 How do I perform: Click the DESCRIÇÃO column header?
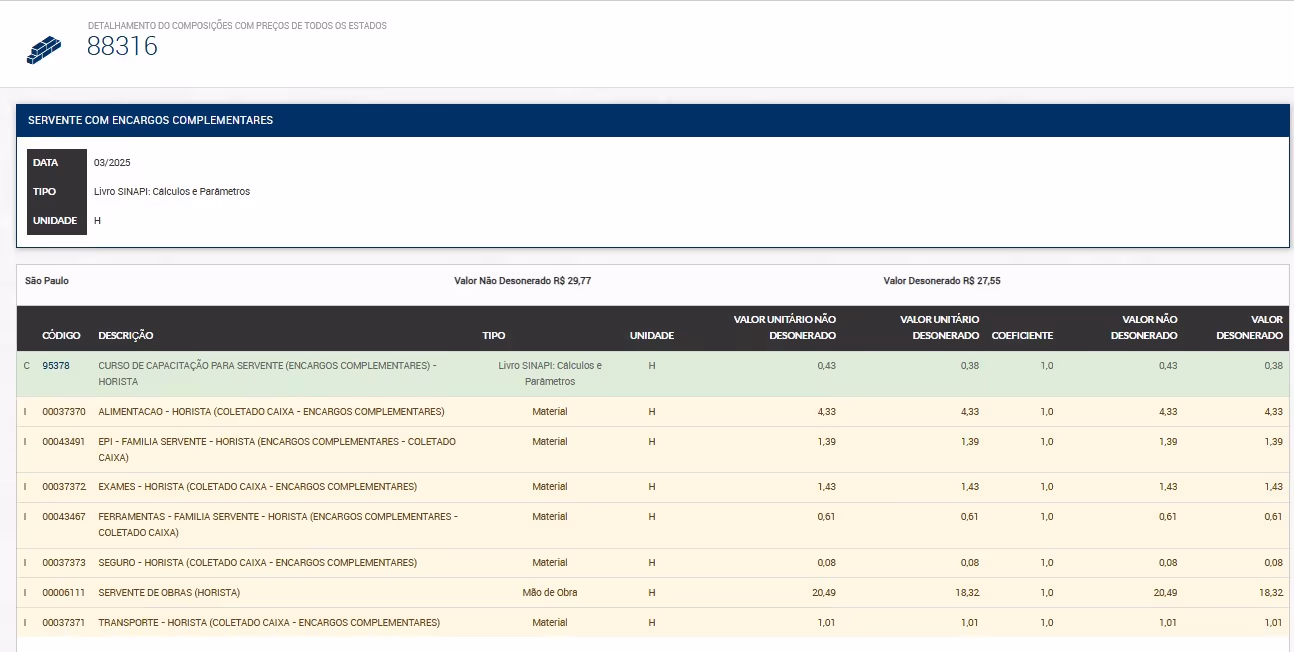click(126, 336)
